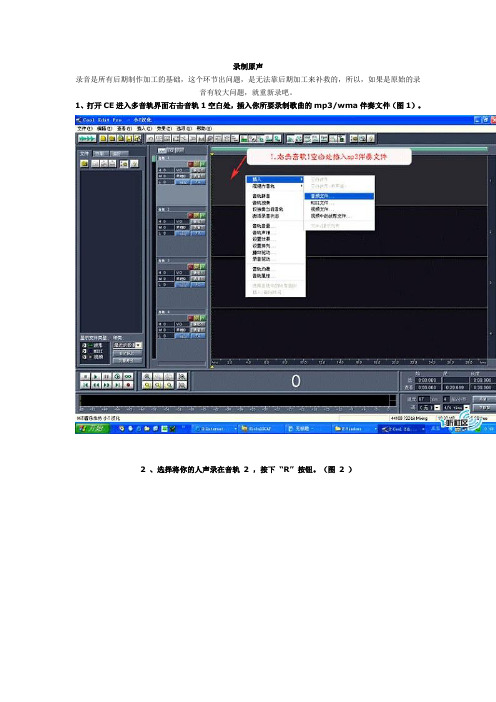Toggle the first file type checkbox in file panel
Image resolution: width=496 pixels, height=702 pixels.
tap(84, 346)
